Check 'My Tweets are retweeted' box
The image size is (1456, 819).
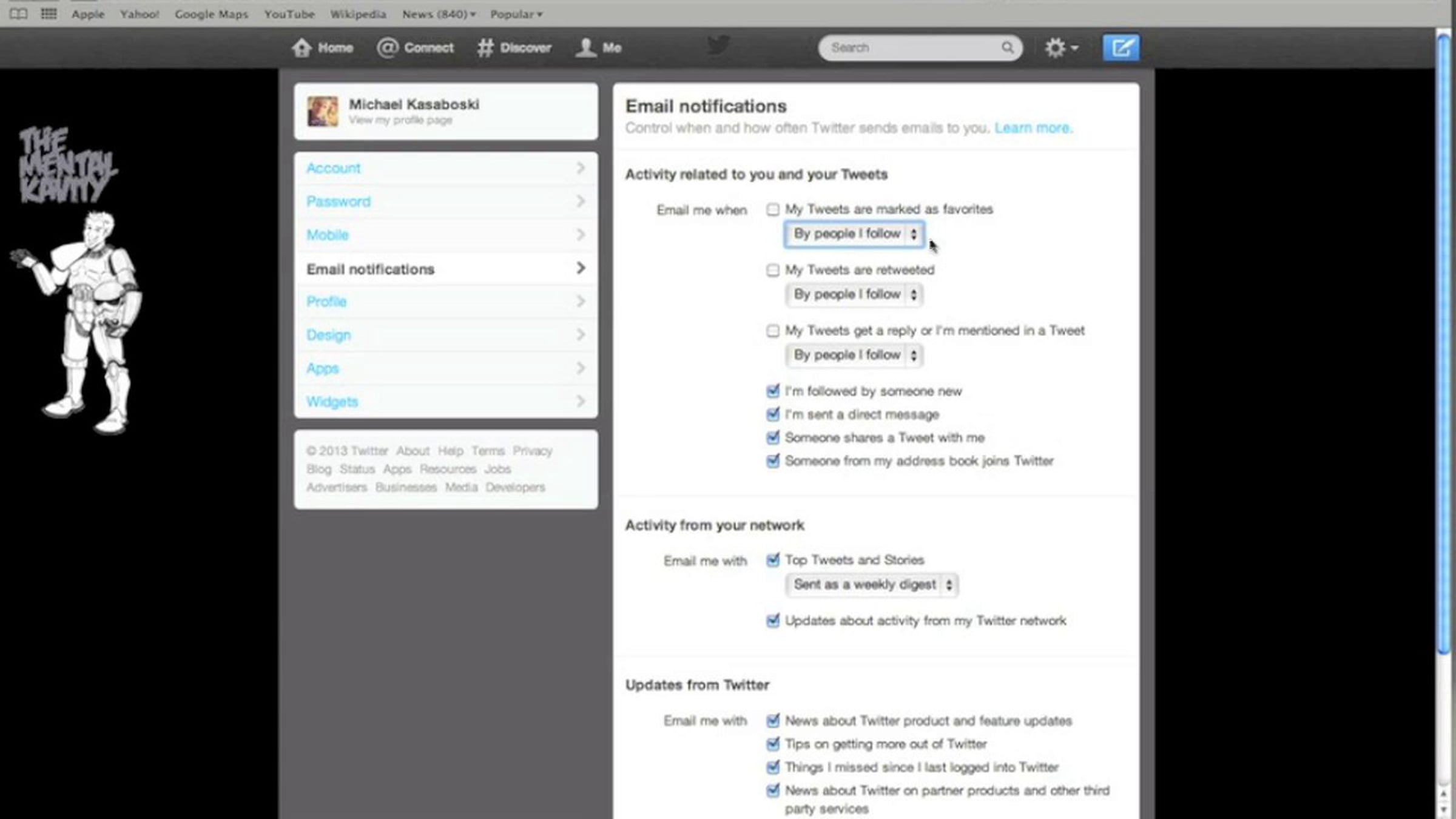[x=772, y=271]
